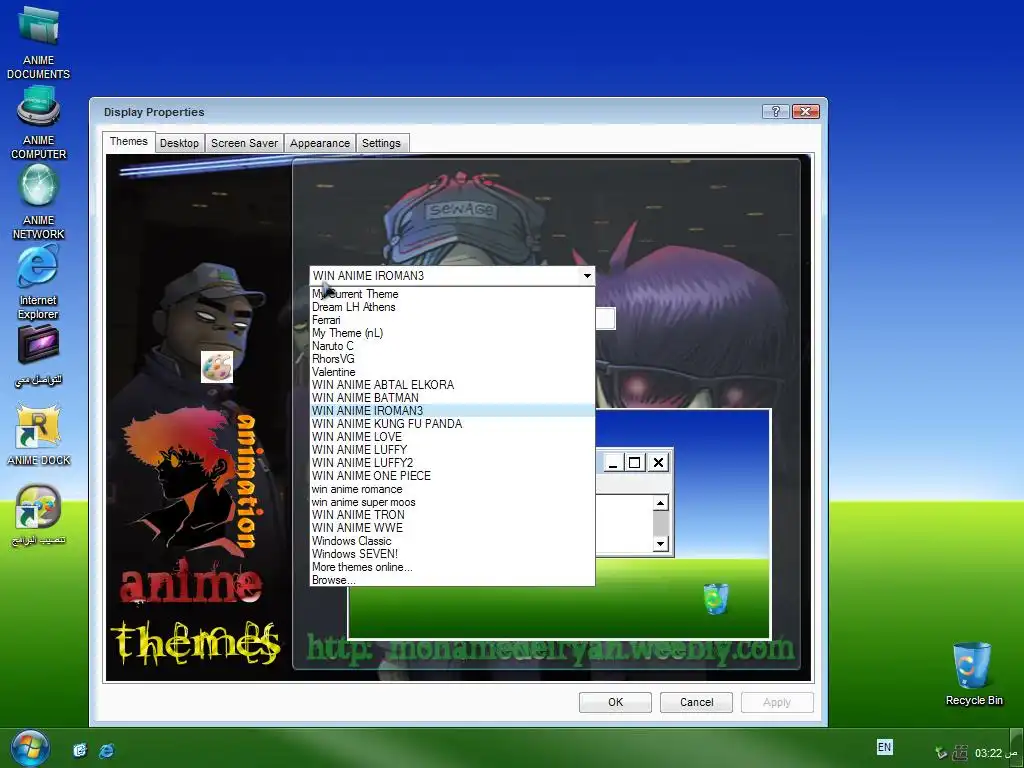Choose the Windows SEVEN! theme
Viewport: 1024px width, 768px height.
452,554
